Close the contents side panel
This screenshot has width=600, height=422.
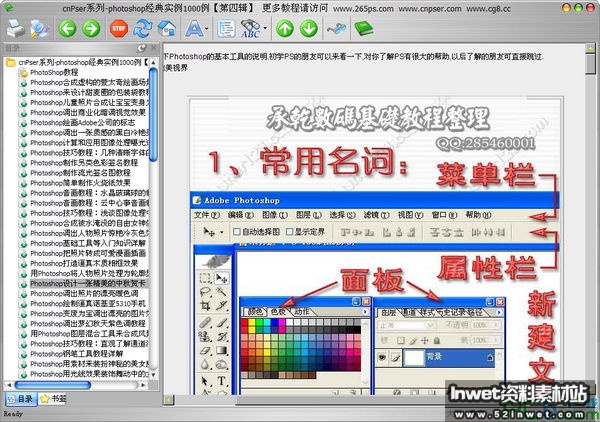(153, 48)
